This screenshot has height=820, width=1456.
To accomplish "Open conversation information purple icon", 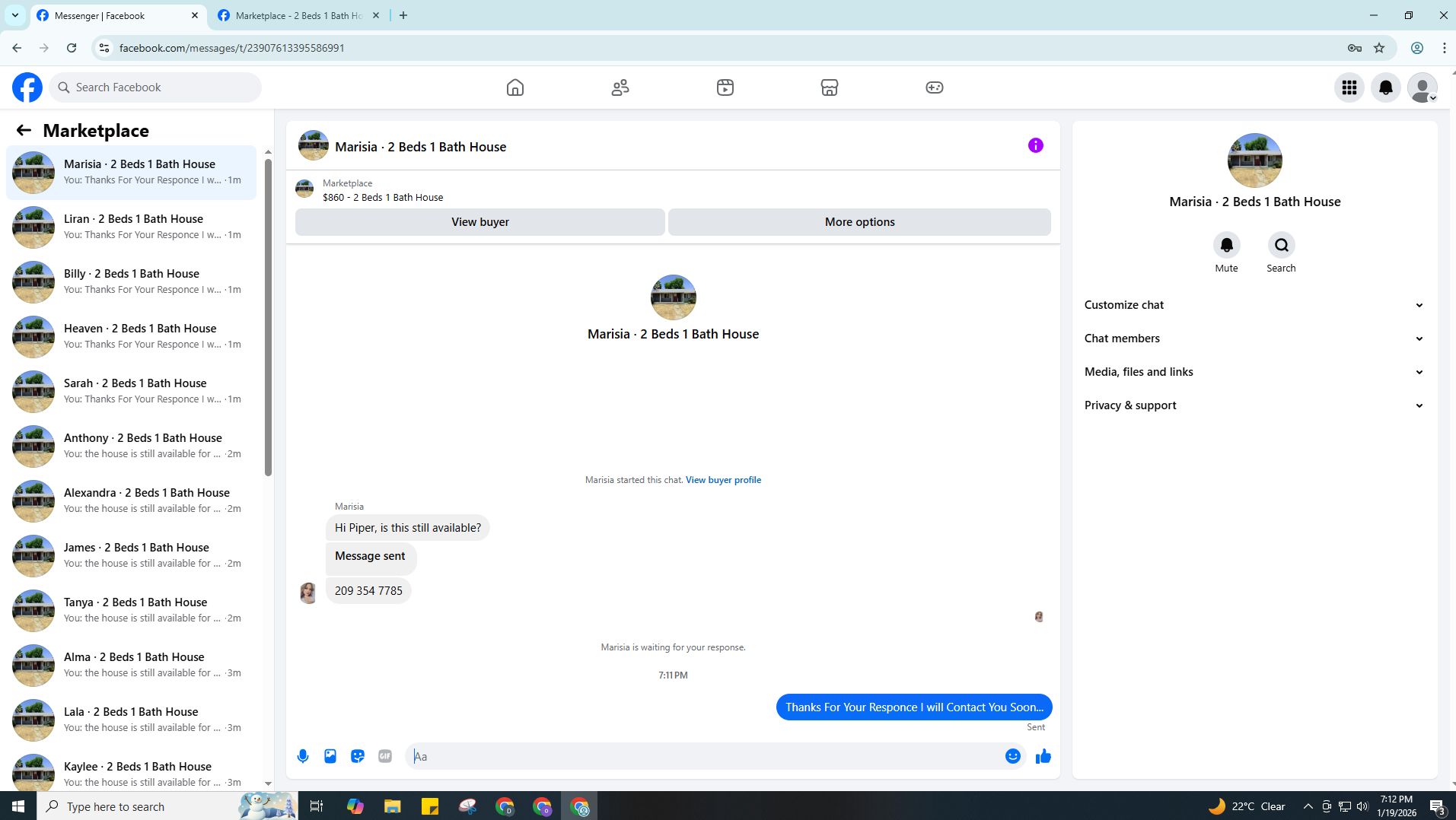I will [1036, 145].
